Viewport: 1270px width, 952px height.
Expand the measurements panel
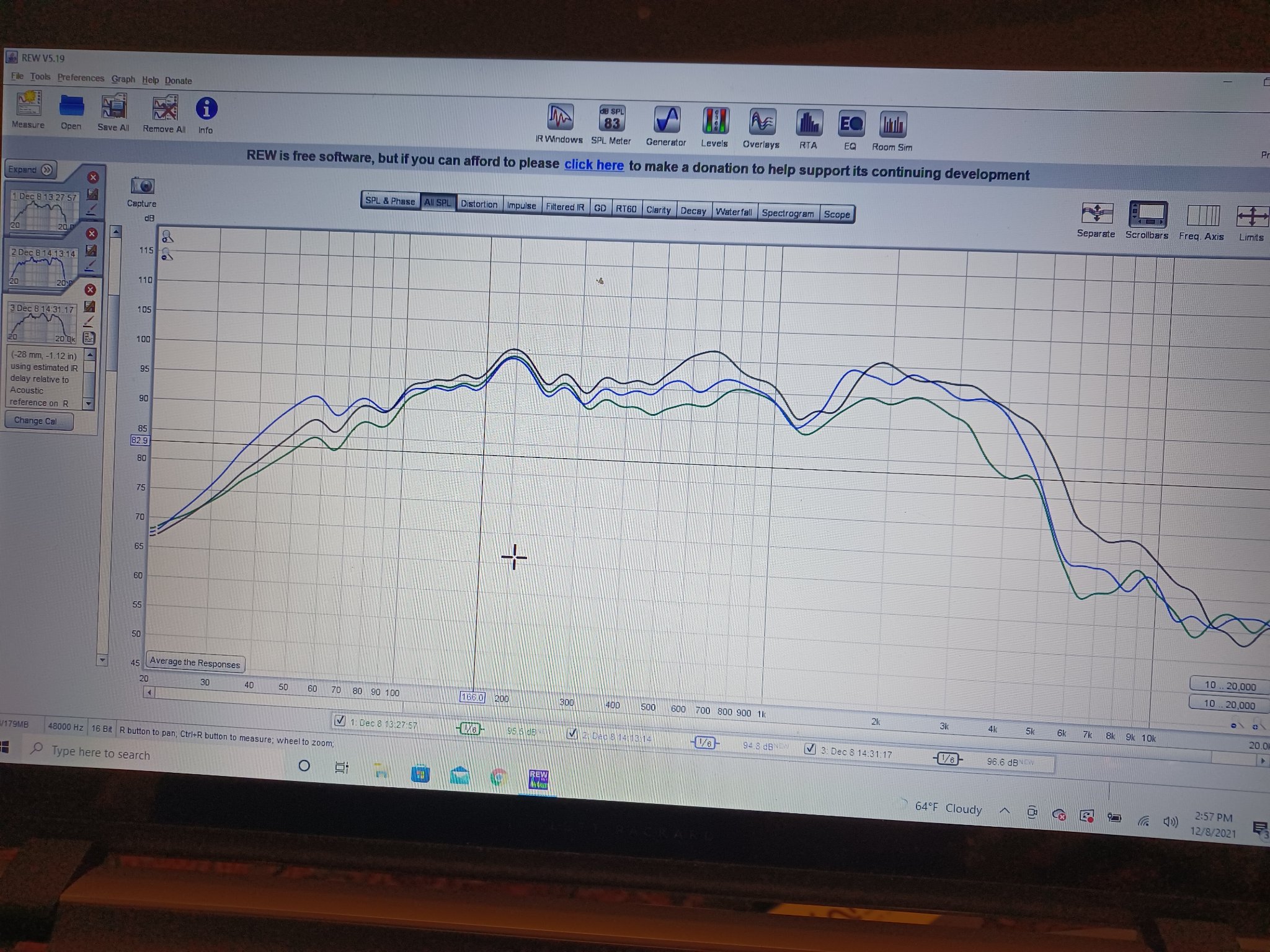coord(30,169)
